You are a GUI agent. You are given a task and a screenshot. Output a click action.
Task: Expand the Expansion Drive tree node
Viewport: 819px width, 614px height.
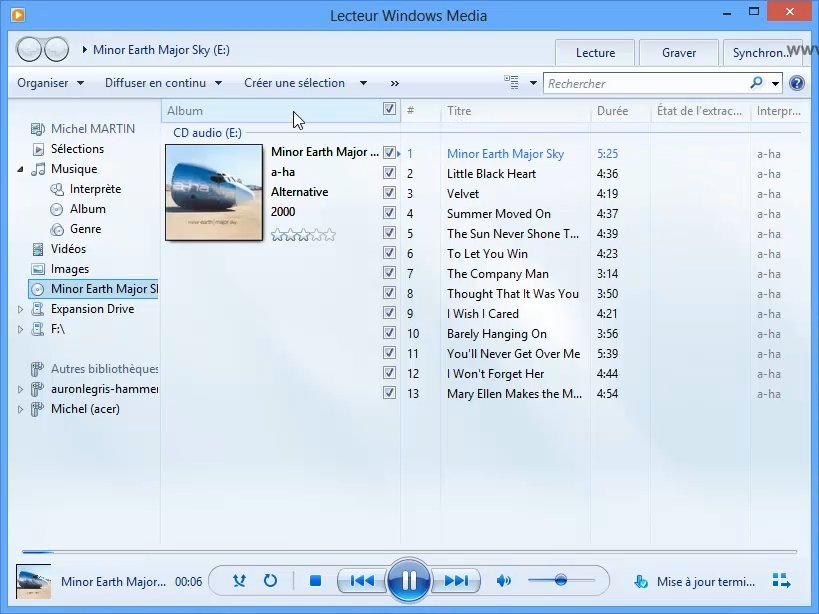tap(21, 309)
